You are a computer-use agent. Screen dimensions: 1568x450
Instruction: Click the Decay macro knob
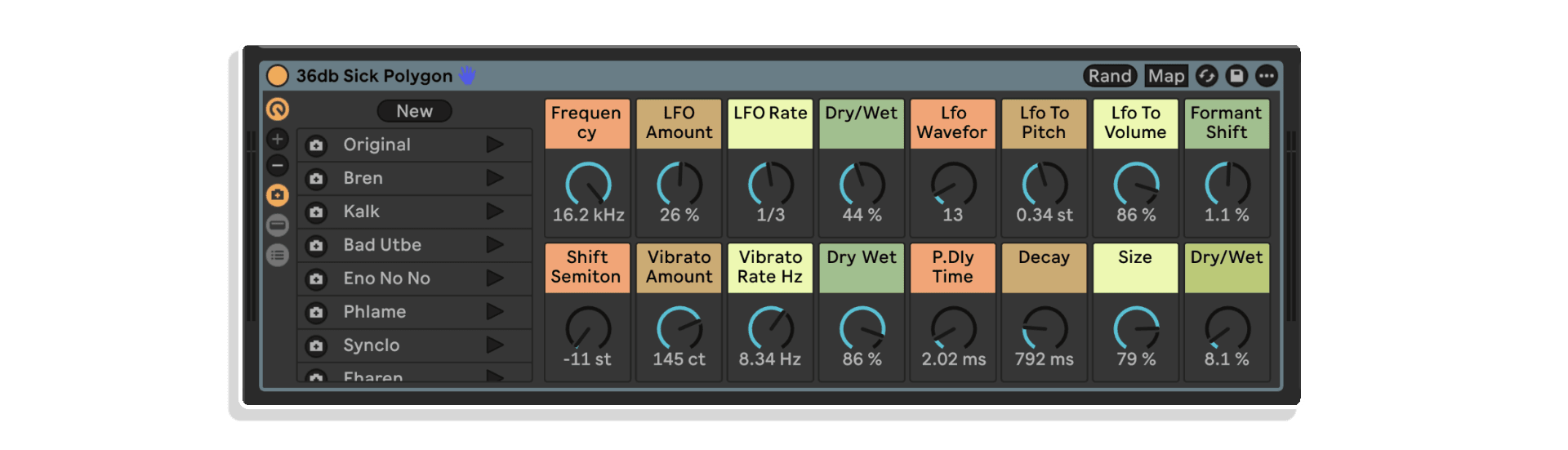[x=1045, y=328]
